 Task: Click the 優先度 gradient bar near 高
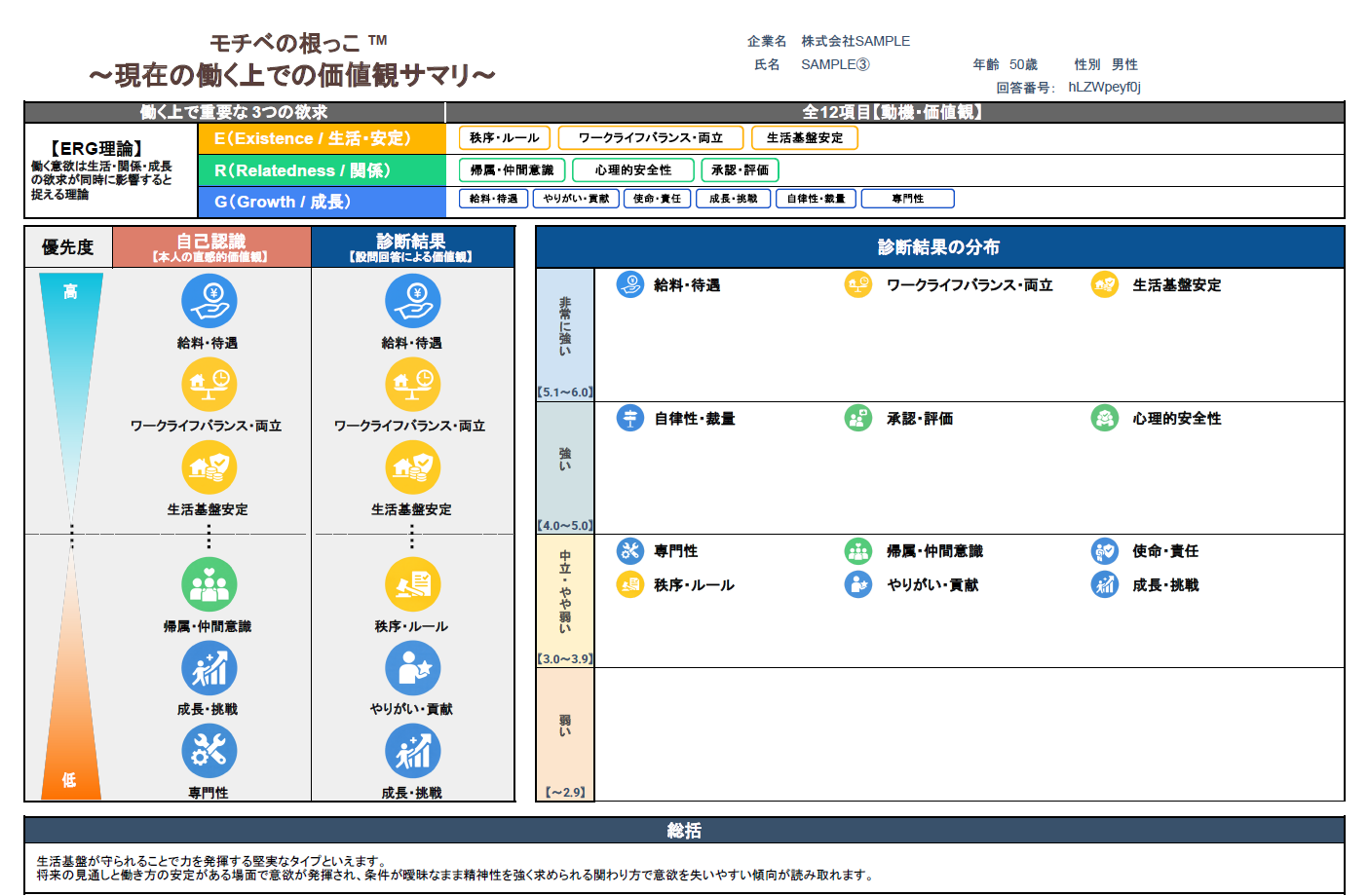click(66, 292)
